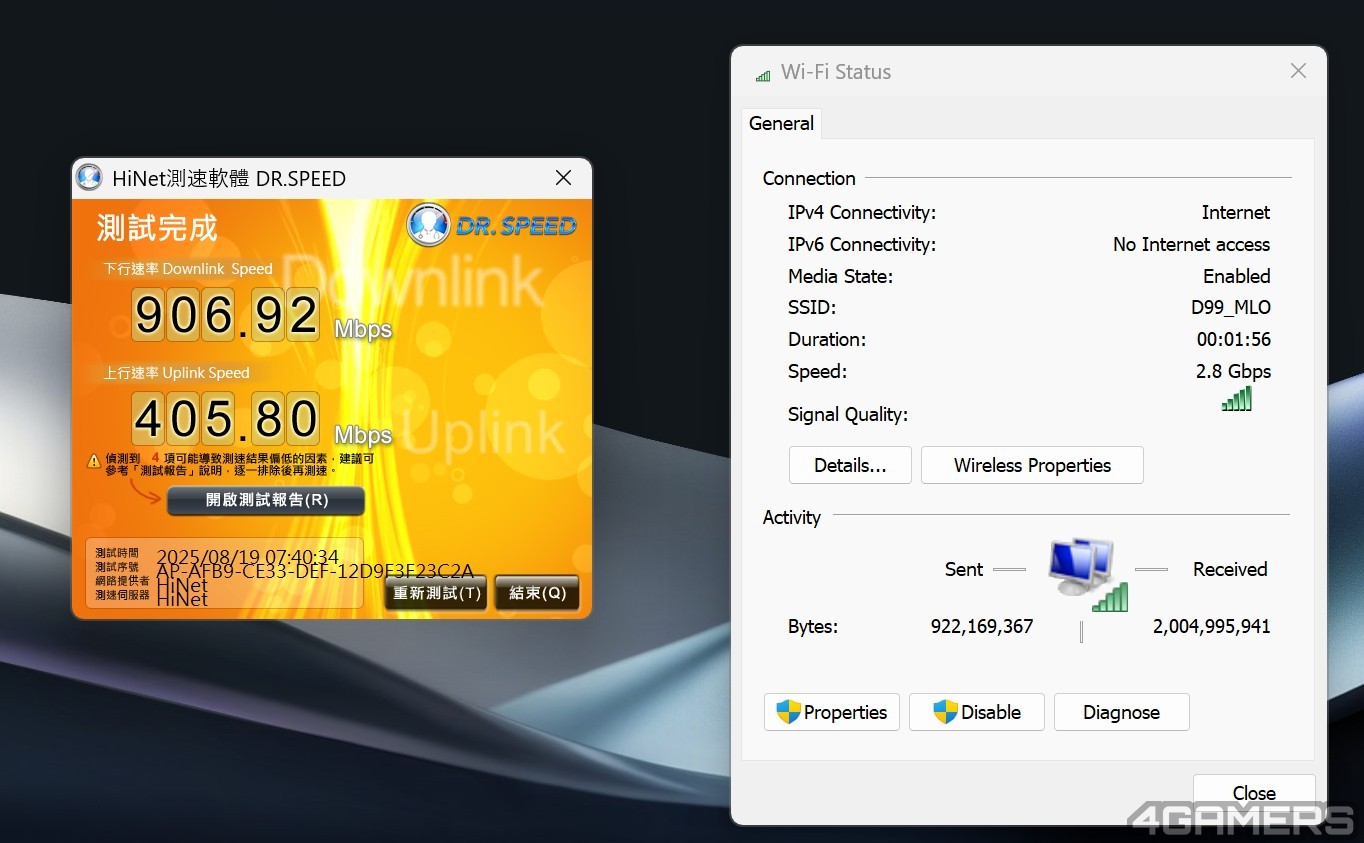The image size is (1364, 843).
Task: Open Wireless Properties
Action: (1032, 465)
